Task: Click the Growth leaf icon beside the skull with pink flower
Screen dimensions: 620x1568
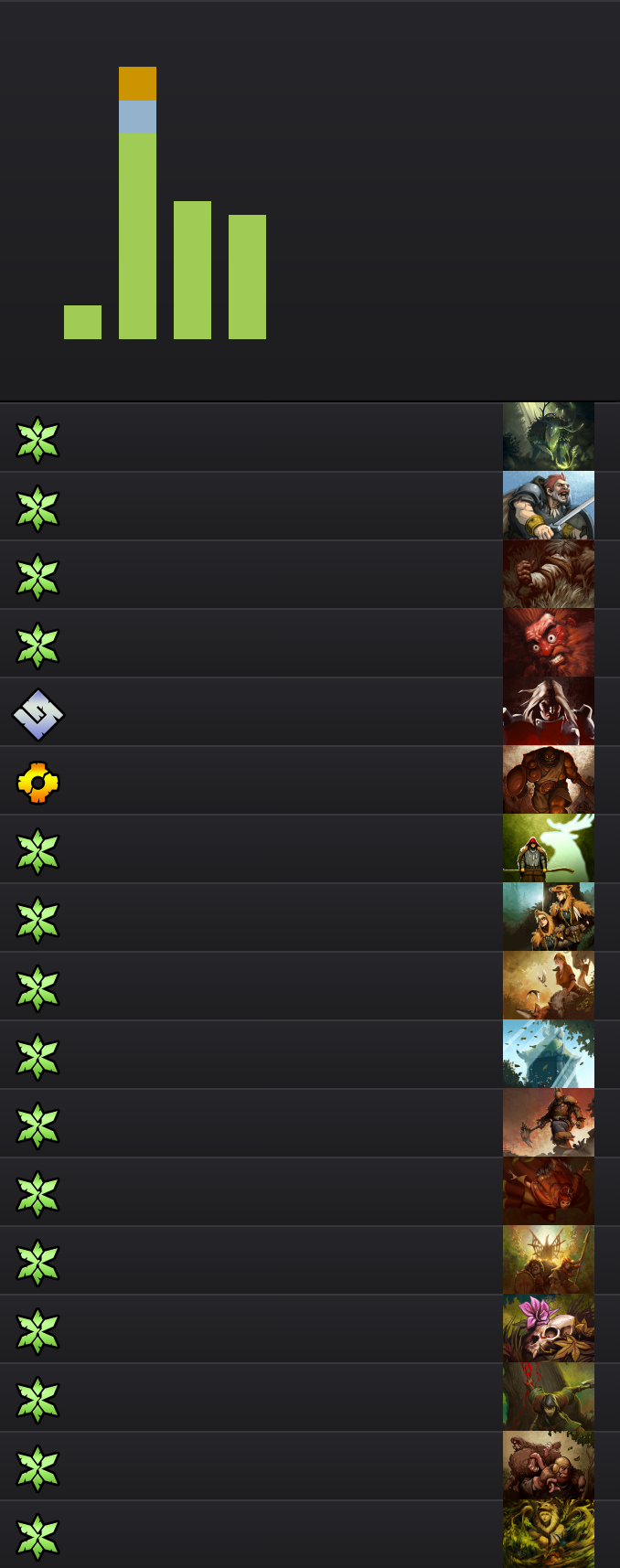Action: 37,1331
